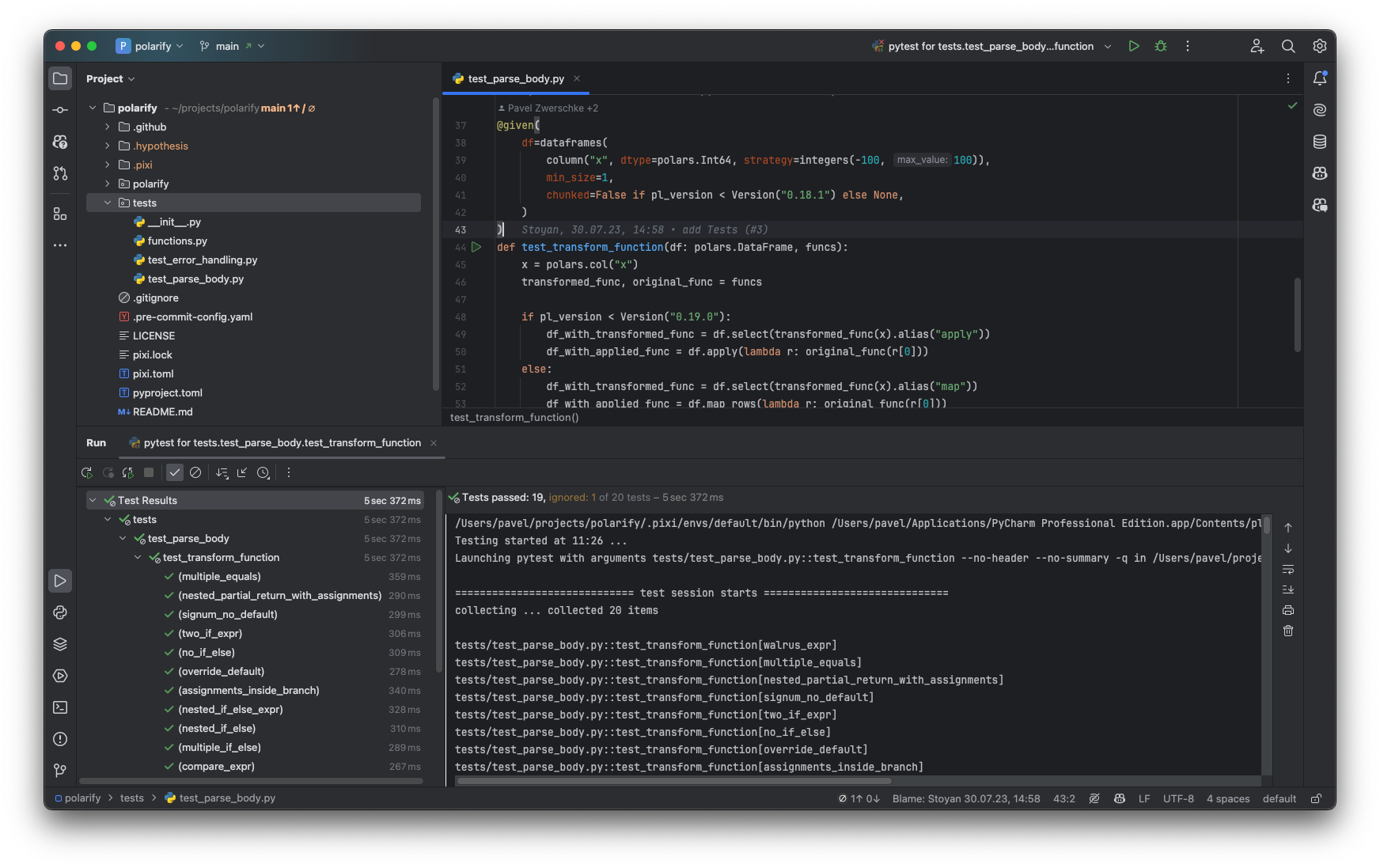Close the test_parse_body.py editor tab
Viewport: 1380px width, 868px height.
coord(577,78)
